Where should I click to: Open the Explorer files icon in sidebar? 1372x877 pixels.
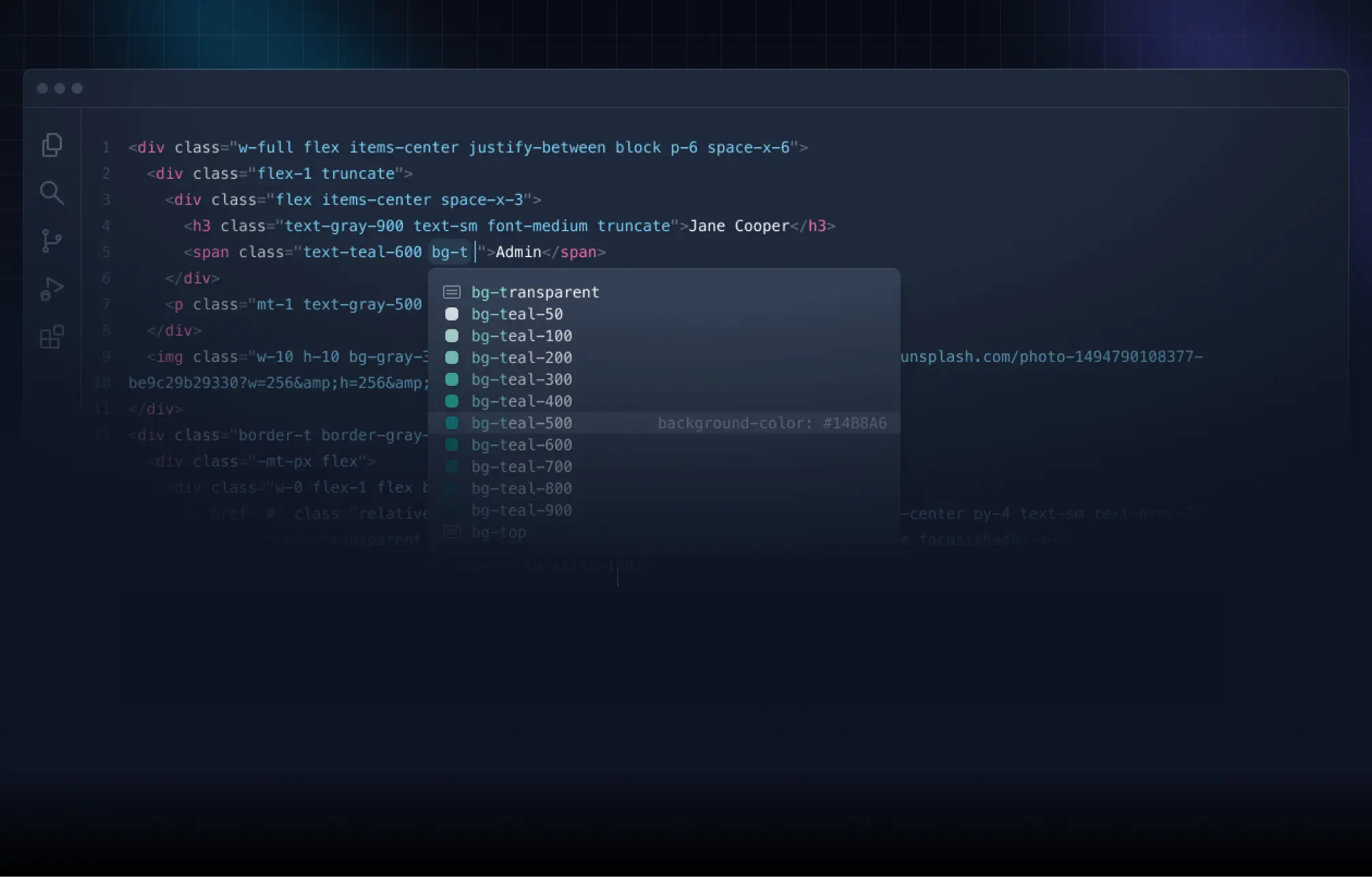[52, 145]
